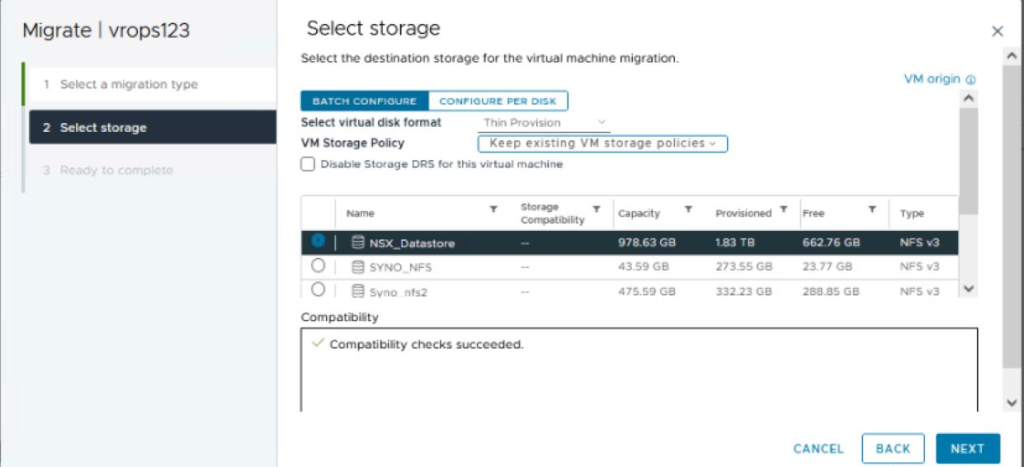
Task: Close the Migrate dialog with X
Action: [x=997, y=31]
